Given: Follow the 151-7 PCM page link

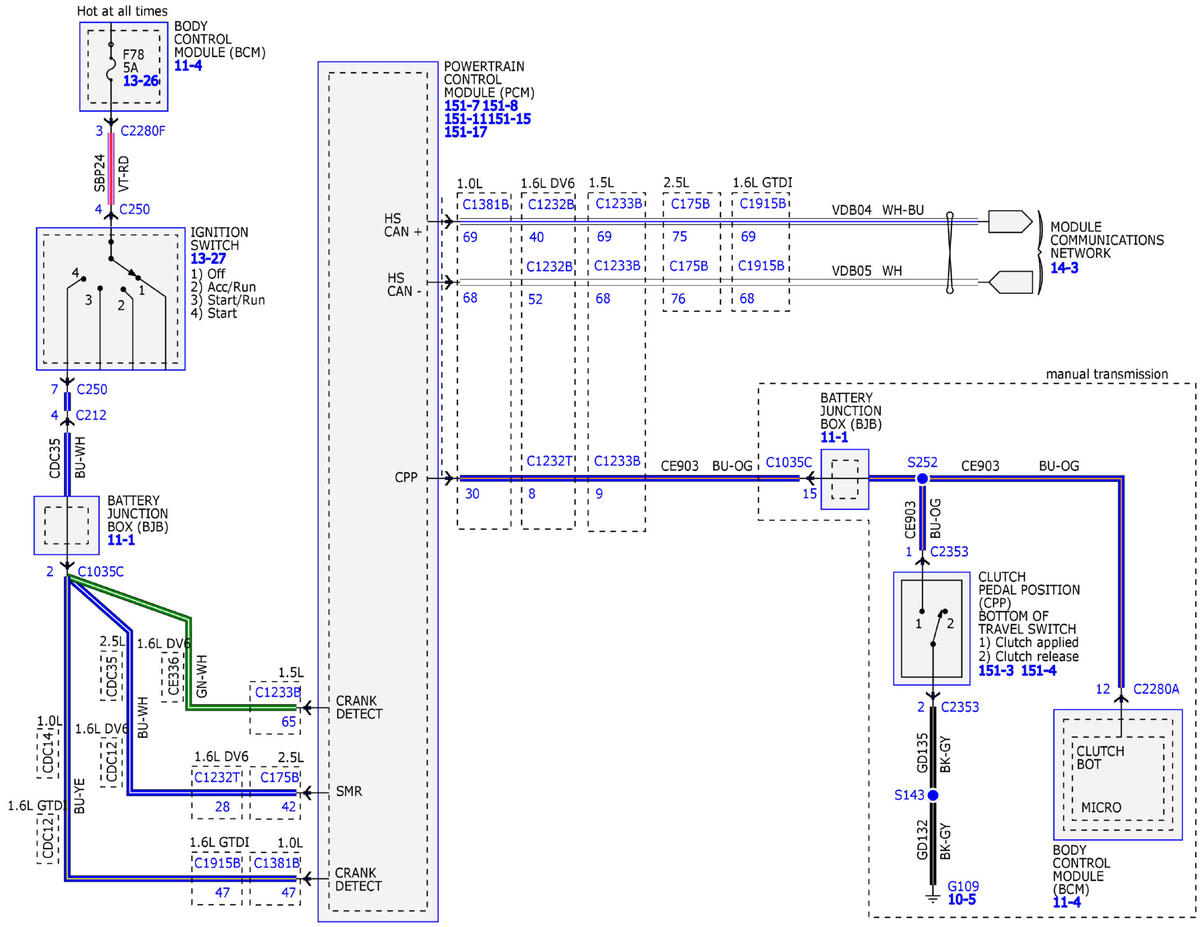Looking at the screenshot, I should pyautogui.click(x=461, y=105).
